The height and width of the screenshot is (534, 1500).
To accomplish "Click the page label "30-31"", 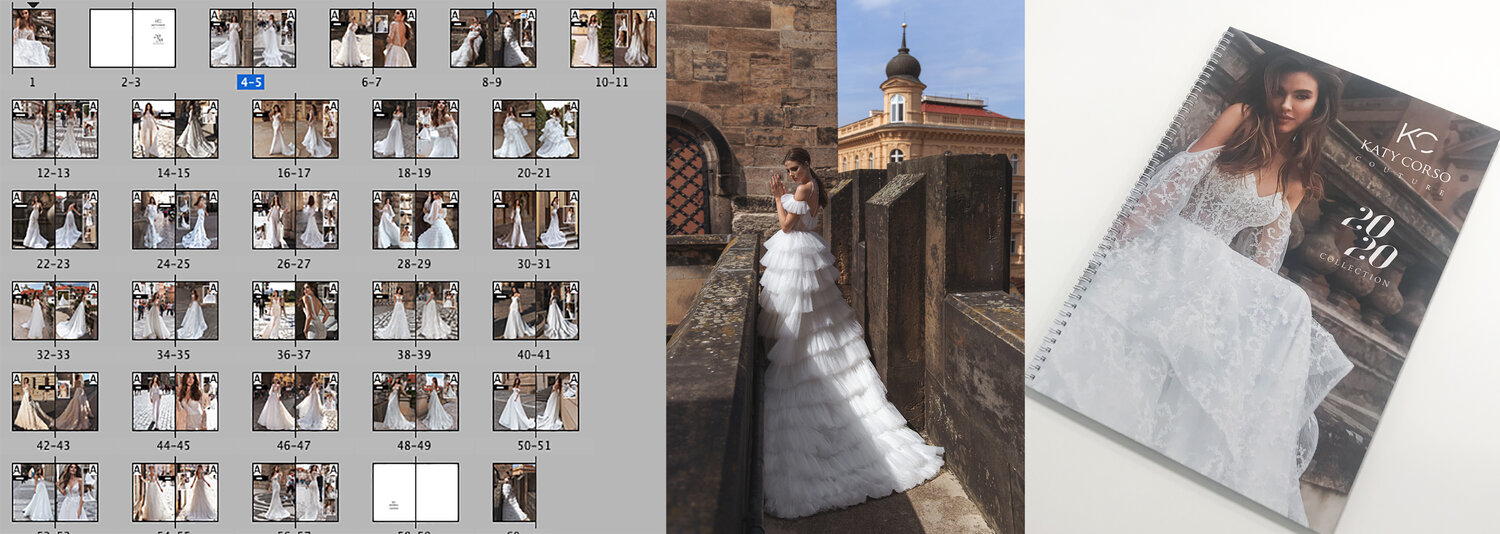I will 534,264.
